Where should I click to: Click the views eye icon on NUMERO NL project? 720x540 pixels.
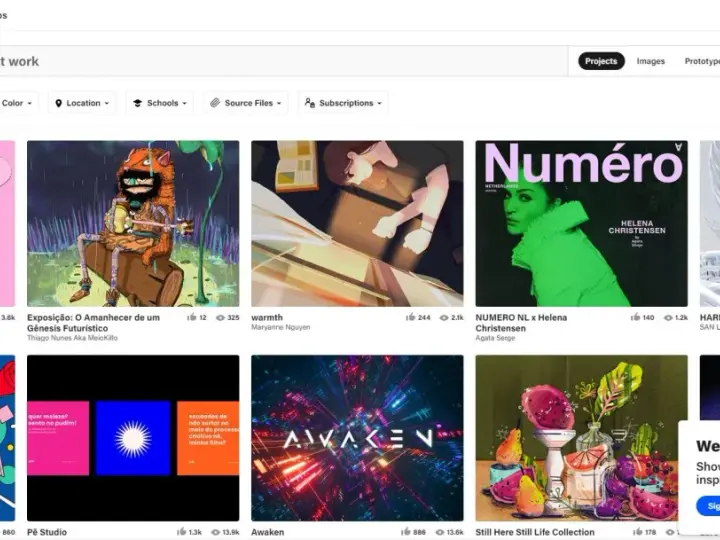[668, 318]
